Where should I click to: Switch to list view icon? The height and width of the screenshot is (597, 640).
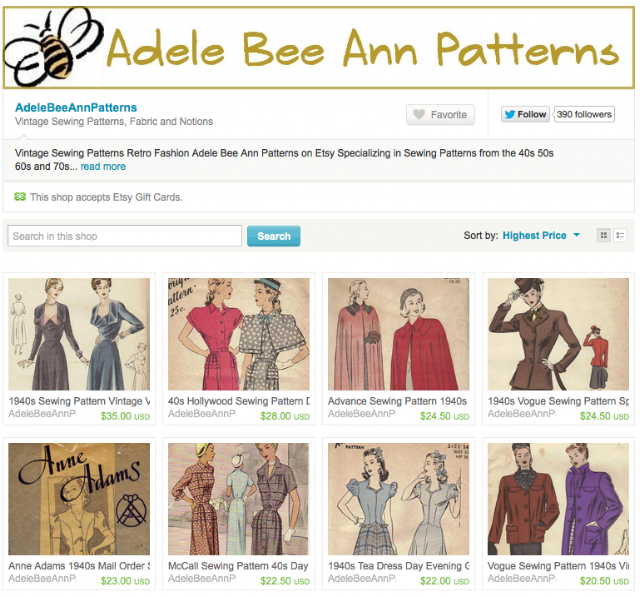[x=620, y=235]
